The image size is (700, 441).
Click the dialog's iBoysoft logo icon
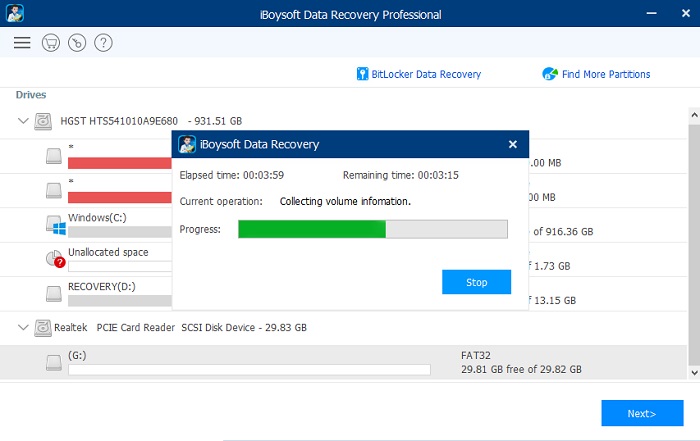coord(187,144)
